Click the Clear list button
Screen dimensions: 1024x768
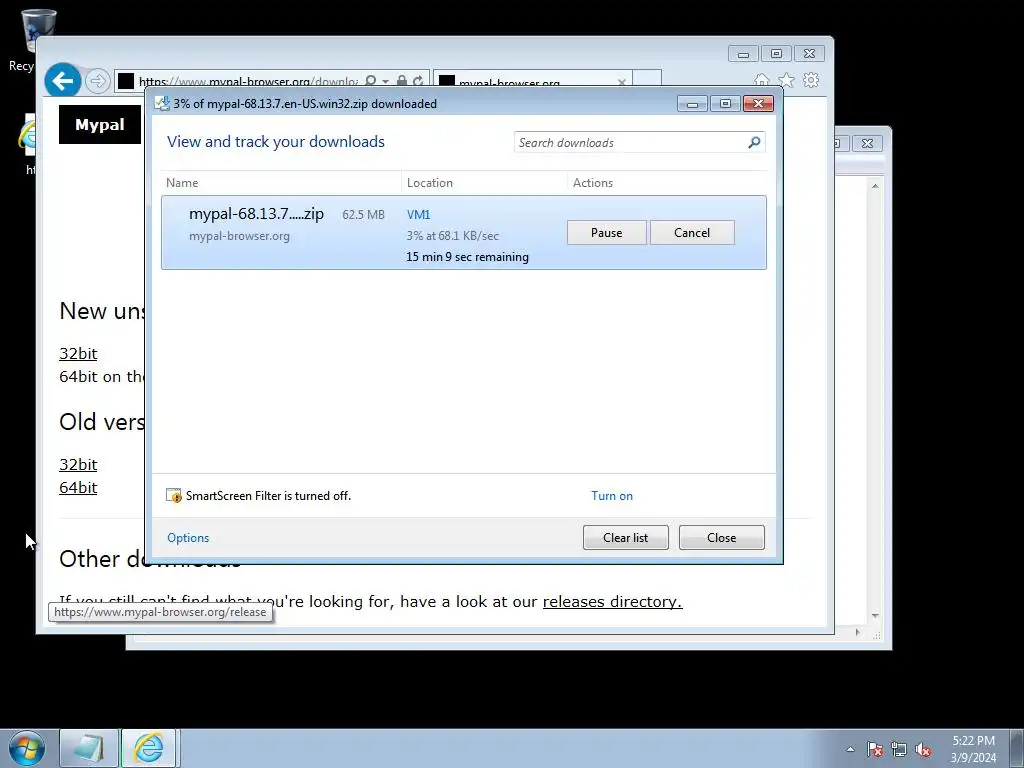[x=626, y=537]
